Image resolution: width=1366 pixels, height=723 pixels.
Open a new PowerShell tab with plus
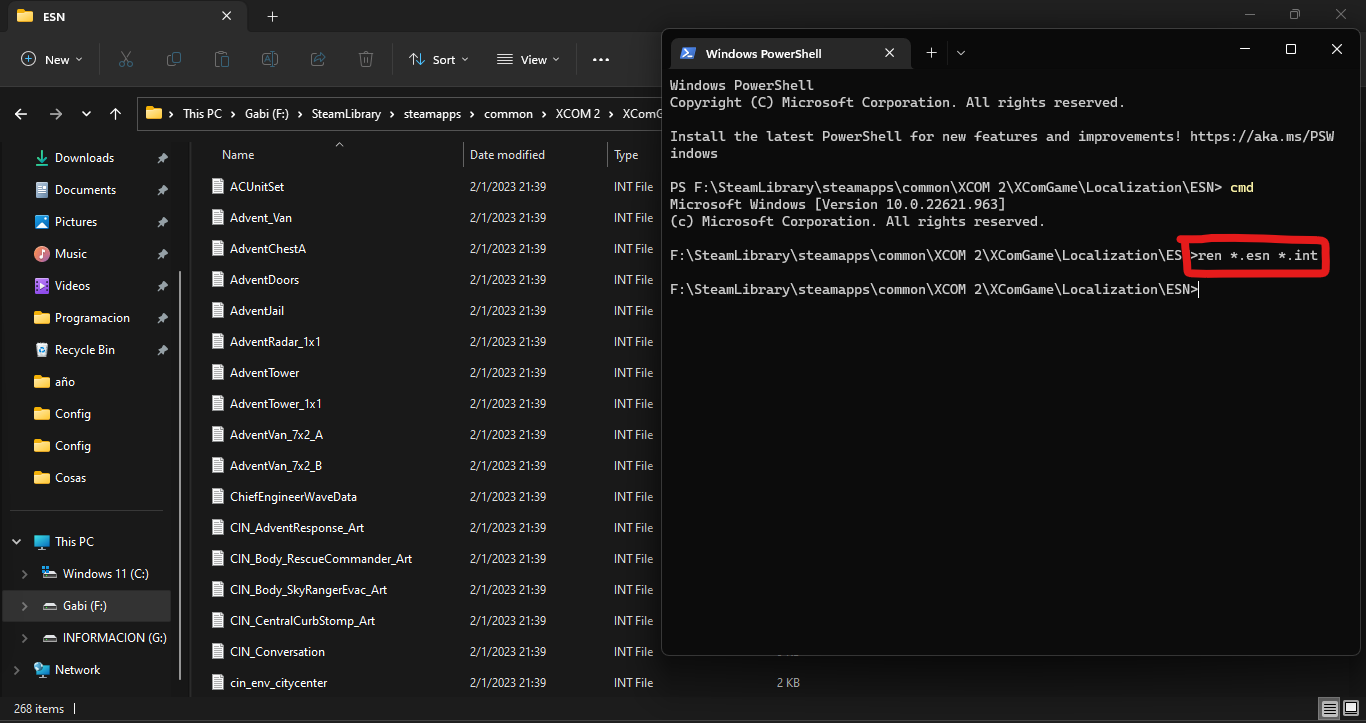point(931,53)
